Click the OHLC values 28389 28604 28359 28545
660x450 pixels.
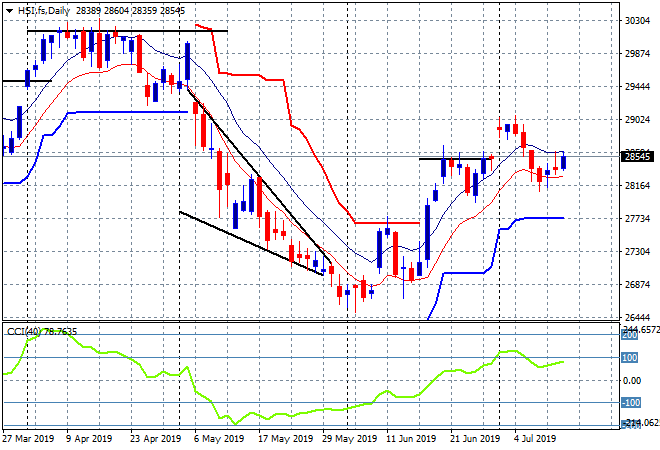coord(130,11)
